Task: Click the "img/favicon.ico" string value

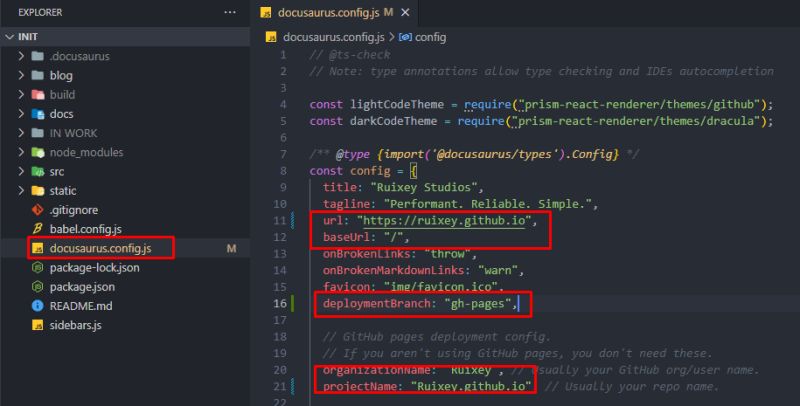Action: (x=440, y=287)
